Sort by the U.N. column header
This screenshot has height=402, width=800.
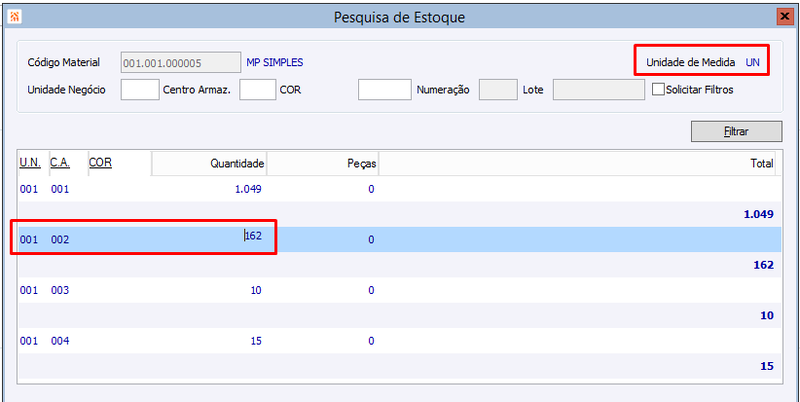[30, 163]
